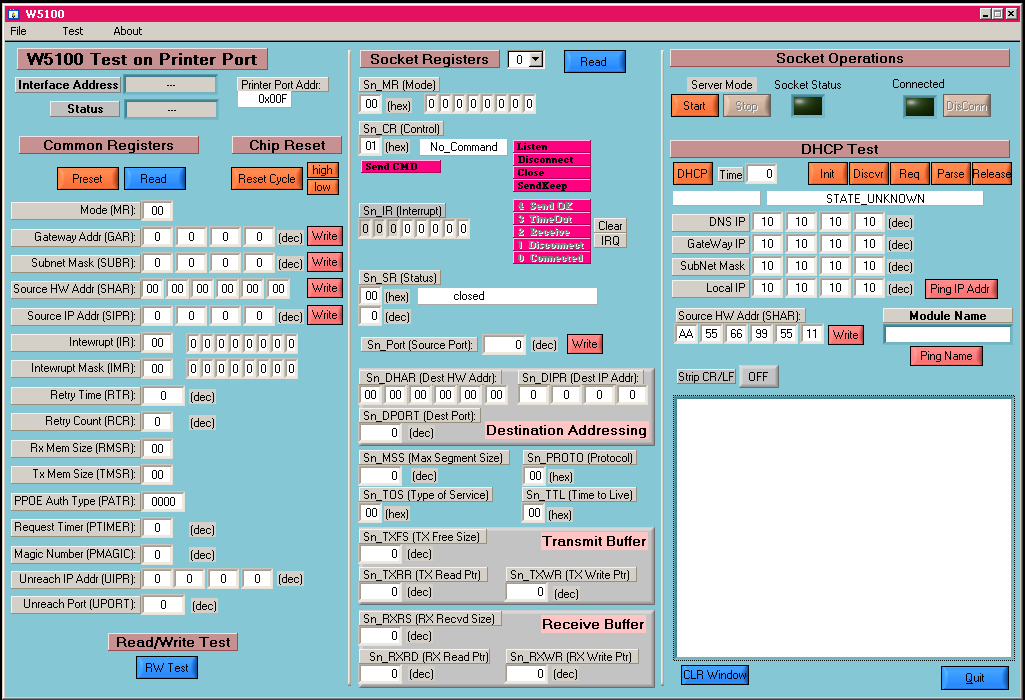Click the 2 Receive interrupt flag
This screenshot has height=700, width=1025.
pyautogui.click(x=552, y=232)
